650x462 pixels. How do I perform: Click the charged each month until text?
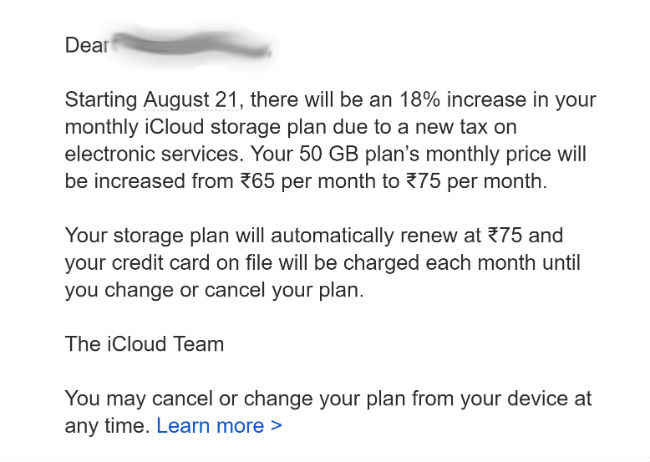[462, 263]
